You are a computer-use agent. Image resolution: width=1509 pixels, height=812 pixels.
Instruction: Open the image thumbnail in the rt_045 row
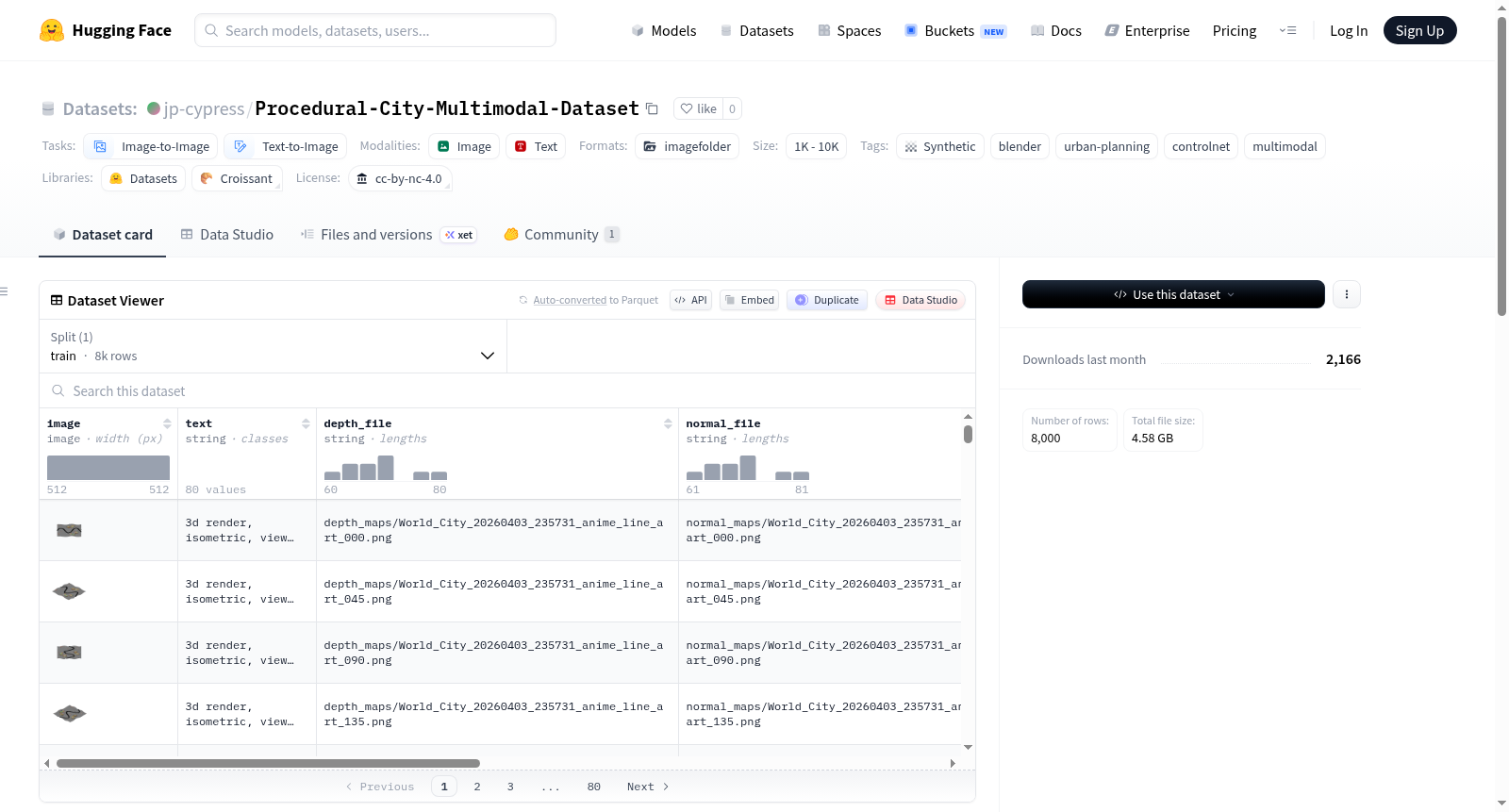(69, 591)
